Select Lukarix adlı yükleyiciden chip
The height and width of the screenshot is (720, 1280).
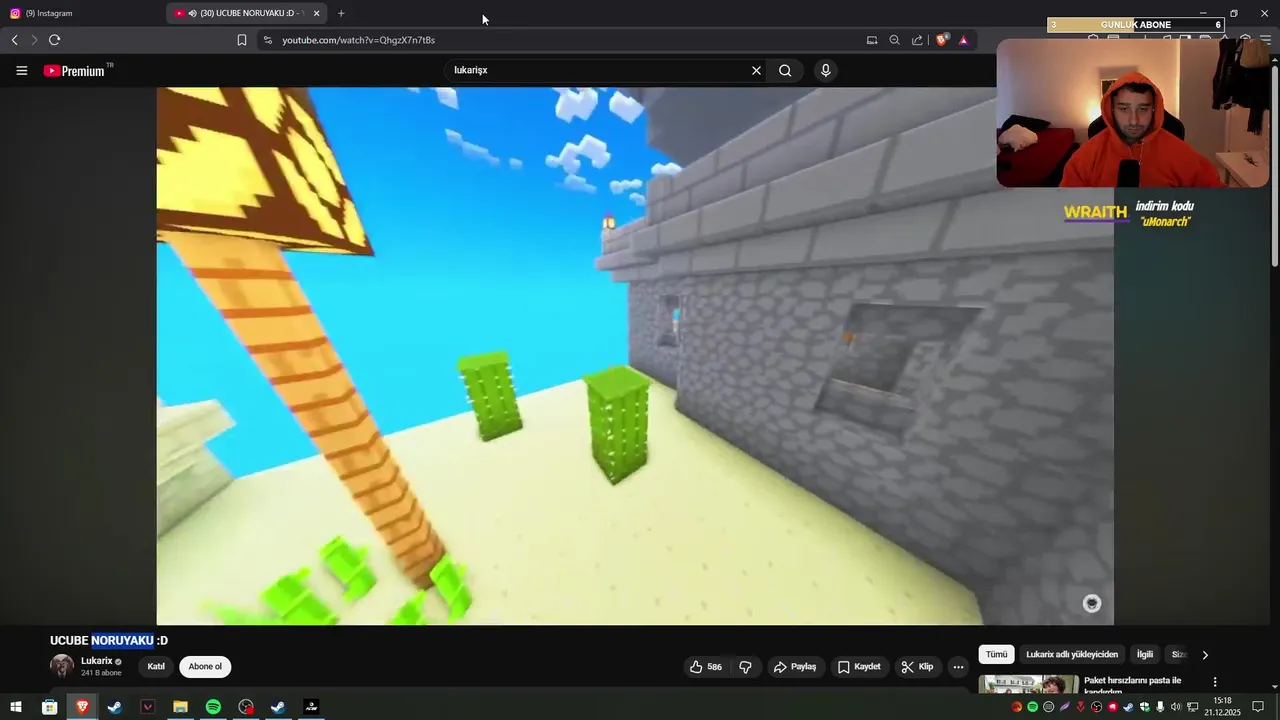click(1072, 655)
